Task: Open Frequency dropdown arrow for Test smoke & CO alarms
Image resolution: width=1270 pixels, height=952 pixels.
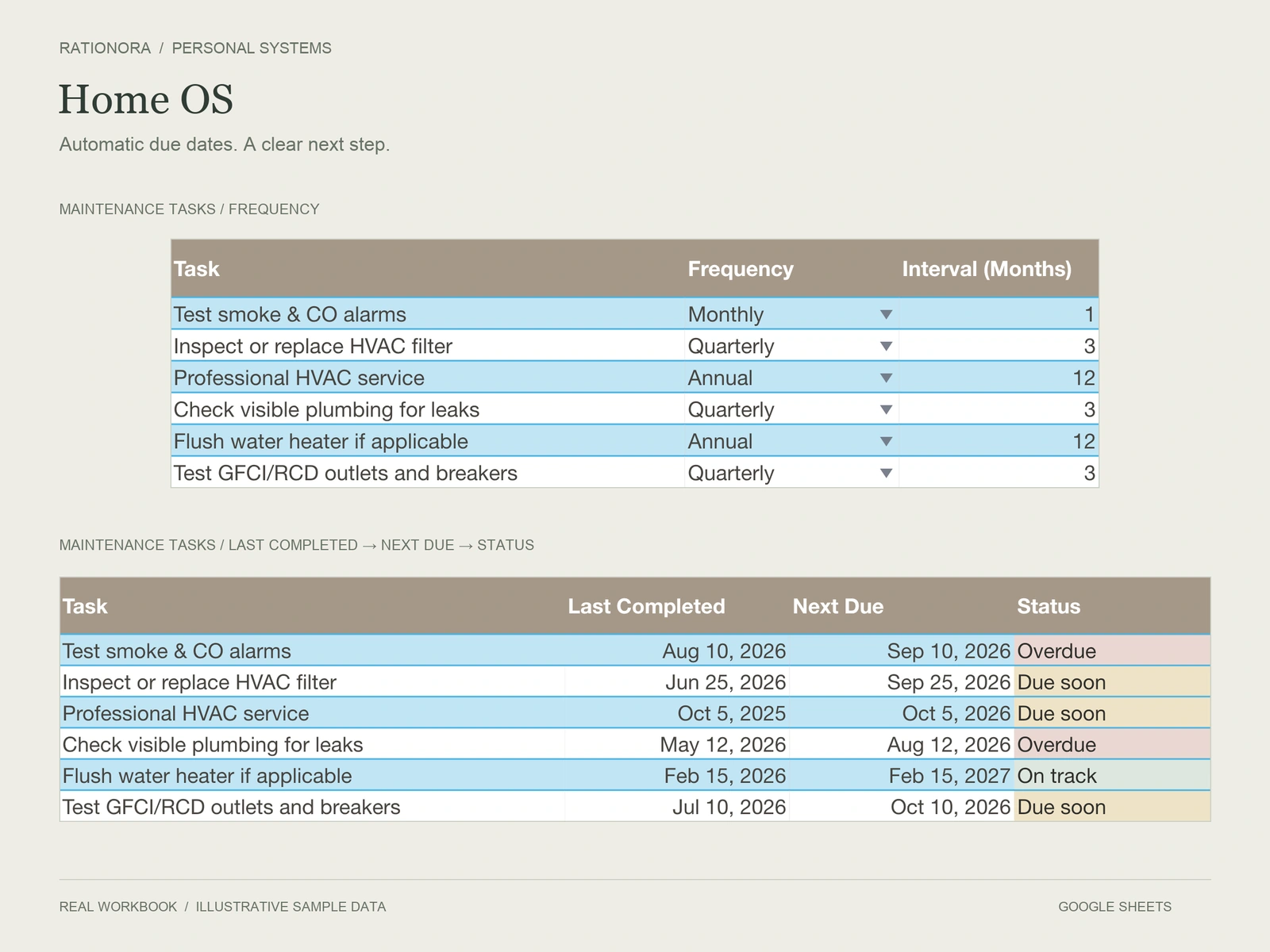Action: coord(887,315)
